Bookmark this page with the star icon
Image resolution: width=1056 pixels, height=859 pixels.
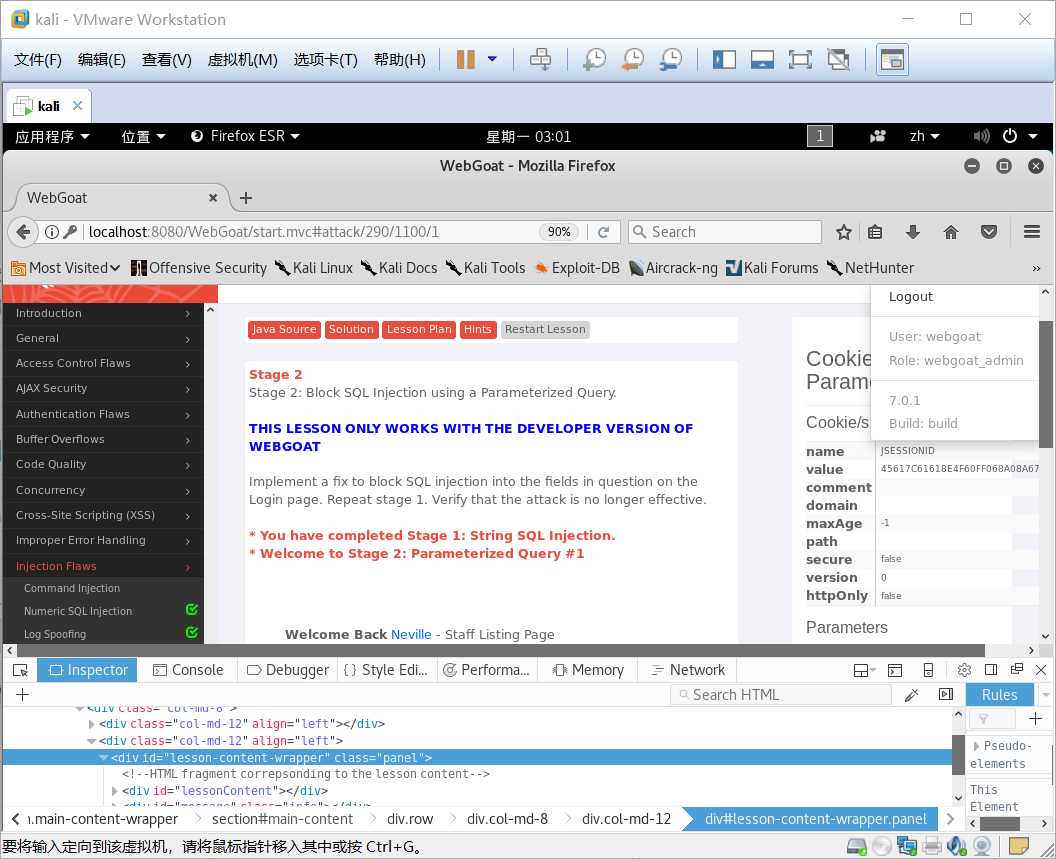click(843, 232)
